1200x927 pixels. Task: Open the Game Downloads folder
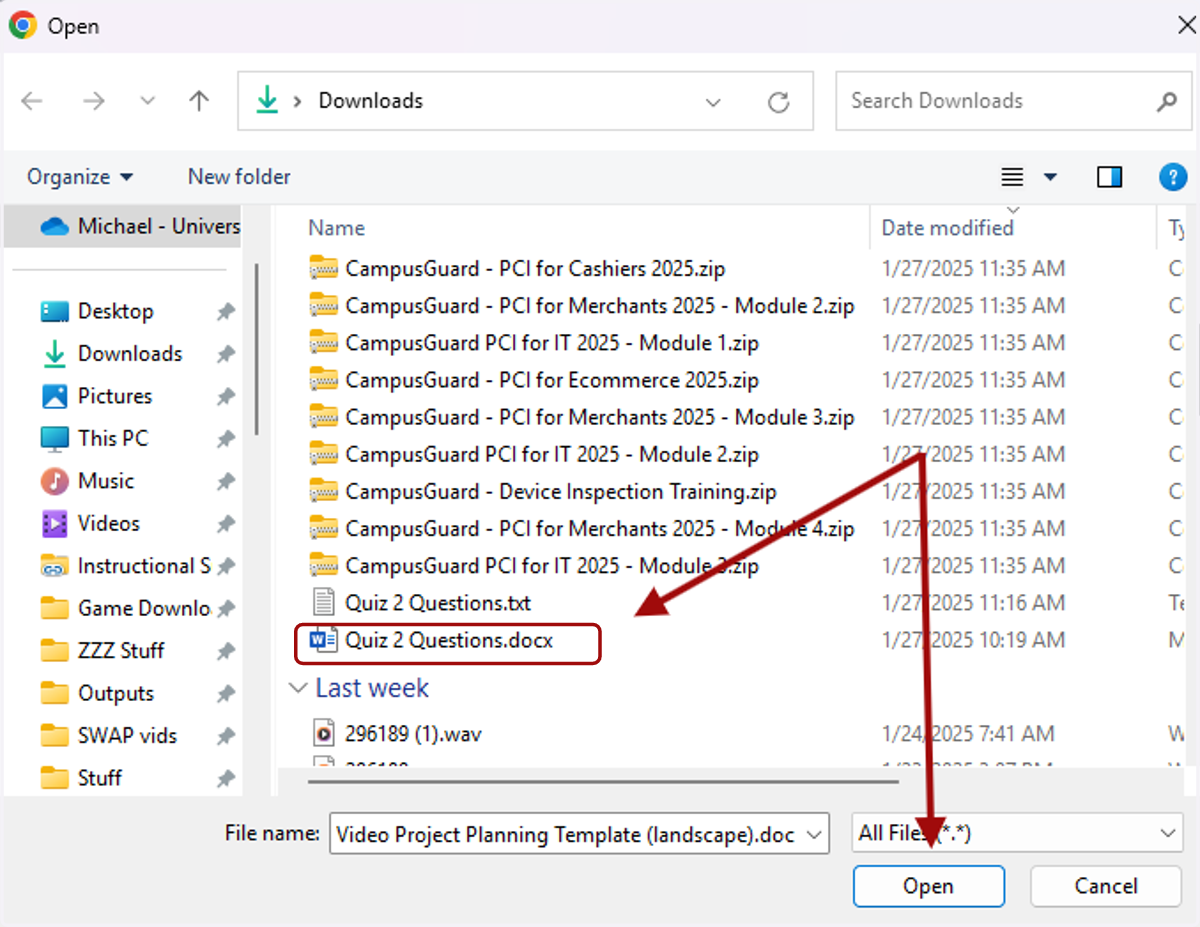pos(143,608)
